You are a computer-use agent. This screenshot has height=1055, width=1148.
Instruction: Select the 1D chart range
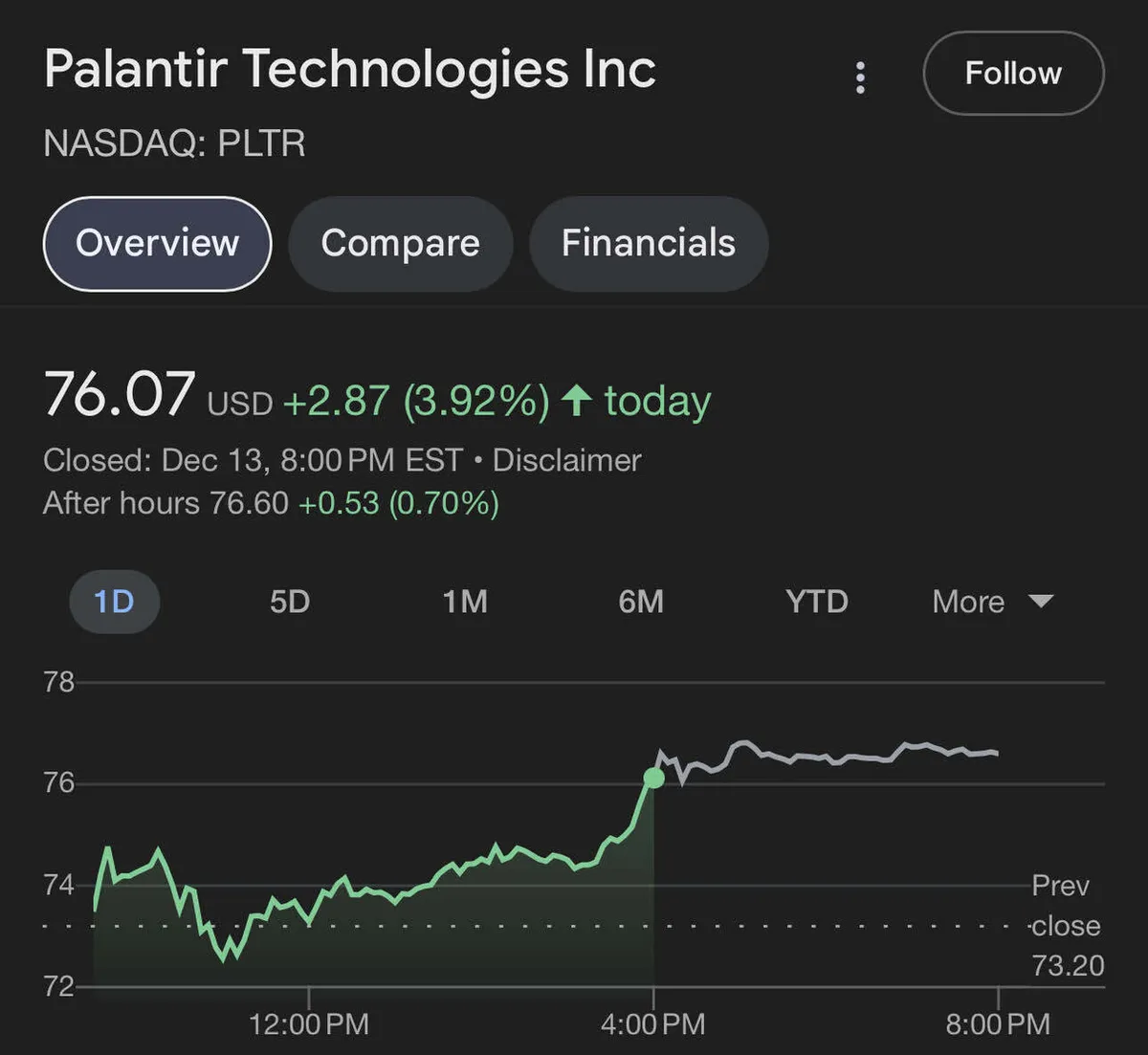pos(114,602)
